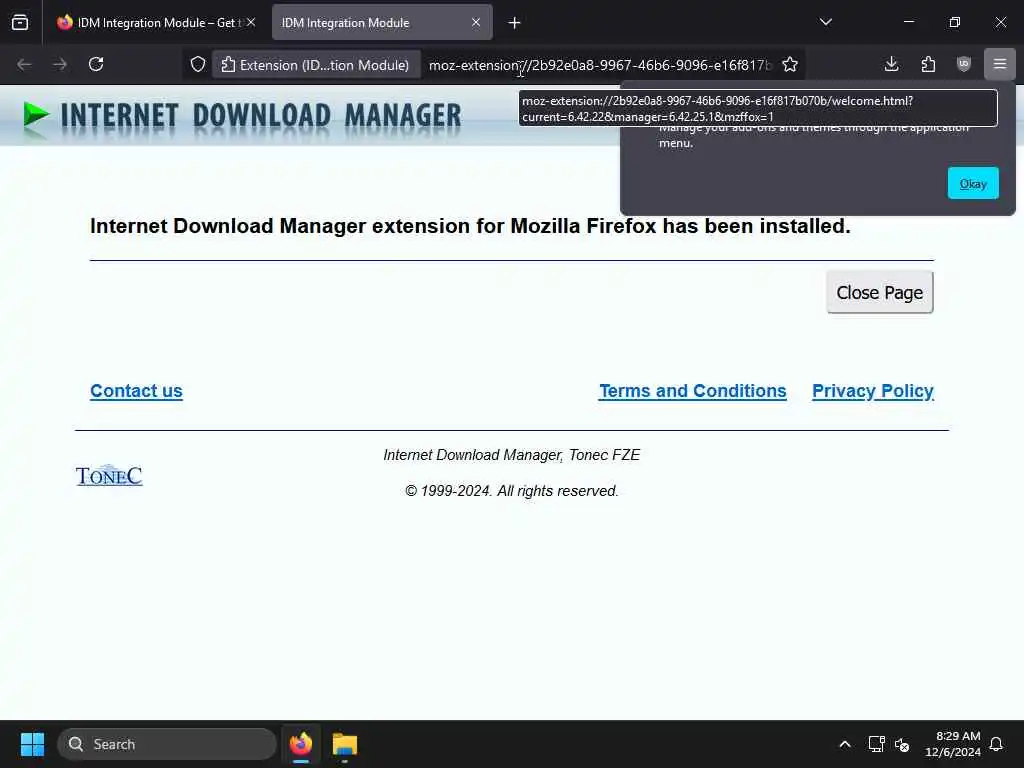Go forward one page
Image resolution: width=1024 pixels, height=768 pixels.
pos(60,64)
